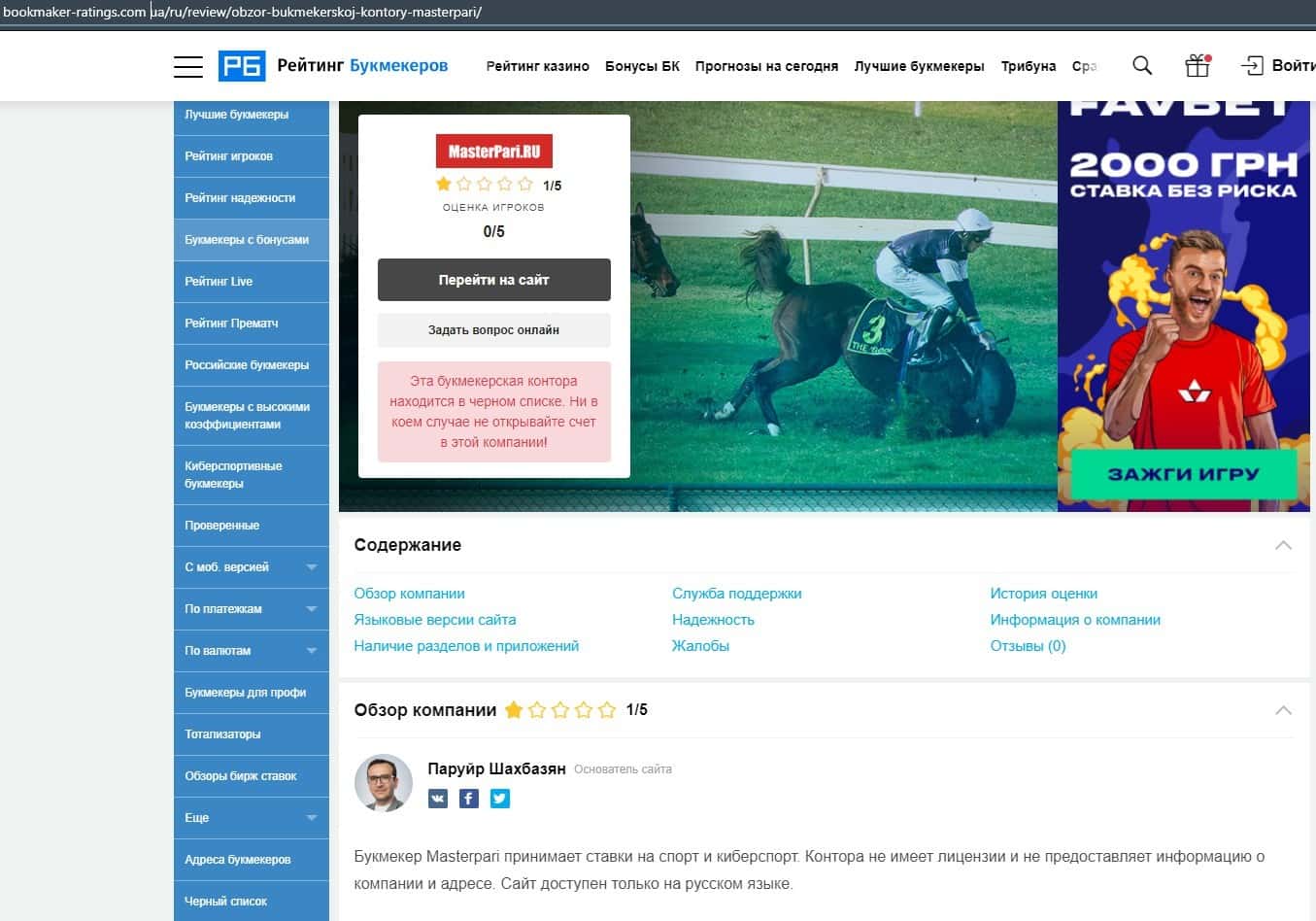Select Проверенные in sidebar
Viewport: 1316px width, 921px height.
pyautogui.click(x=252, y=526)
